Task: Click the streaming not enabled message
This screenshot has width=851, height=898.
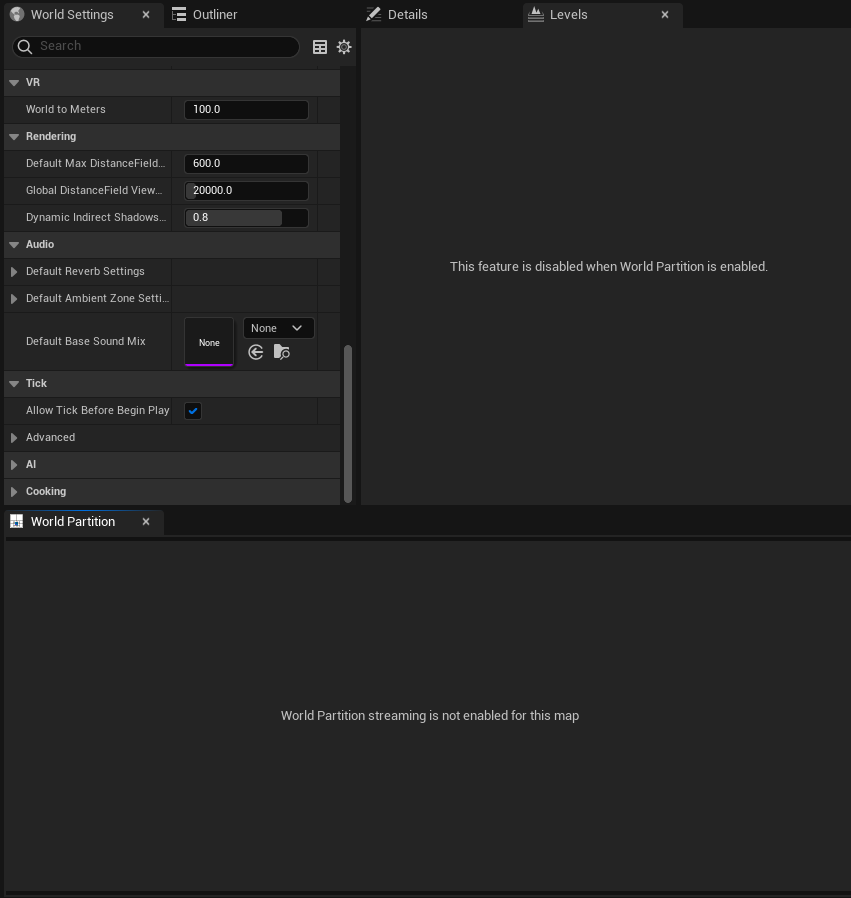Action: tap(430, 715)
